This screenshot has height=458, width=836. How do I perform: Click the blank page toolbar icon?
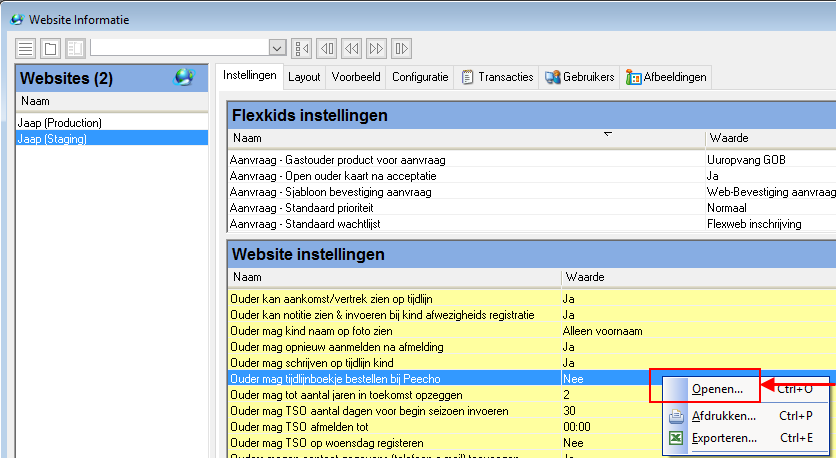(x=50, y=48)
